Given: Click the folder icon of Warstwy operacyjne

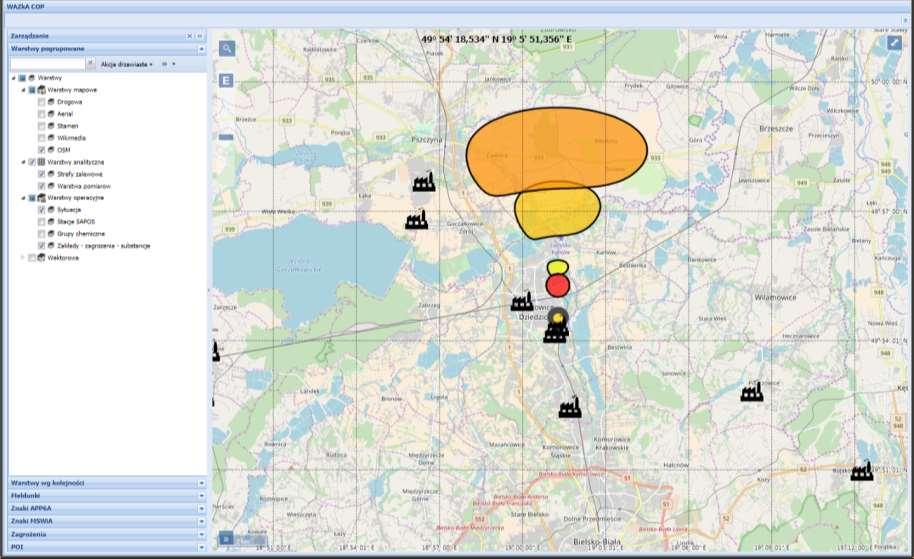Looking at the screenshot, I should pos(41,198).
